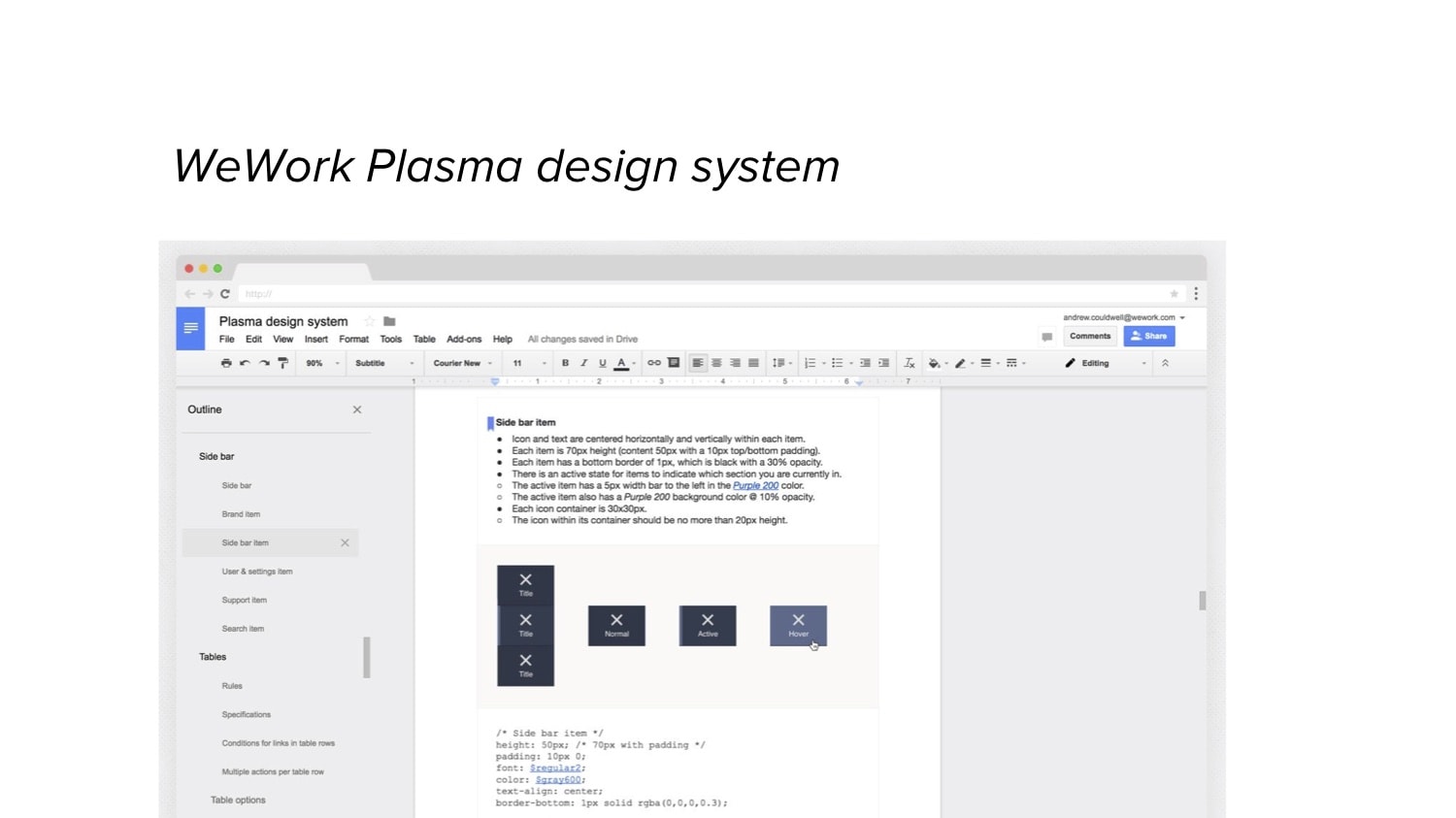
Task: Open the browser three-dot menu
Action: click(x=1196, y=293)
